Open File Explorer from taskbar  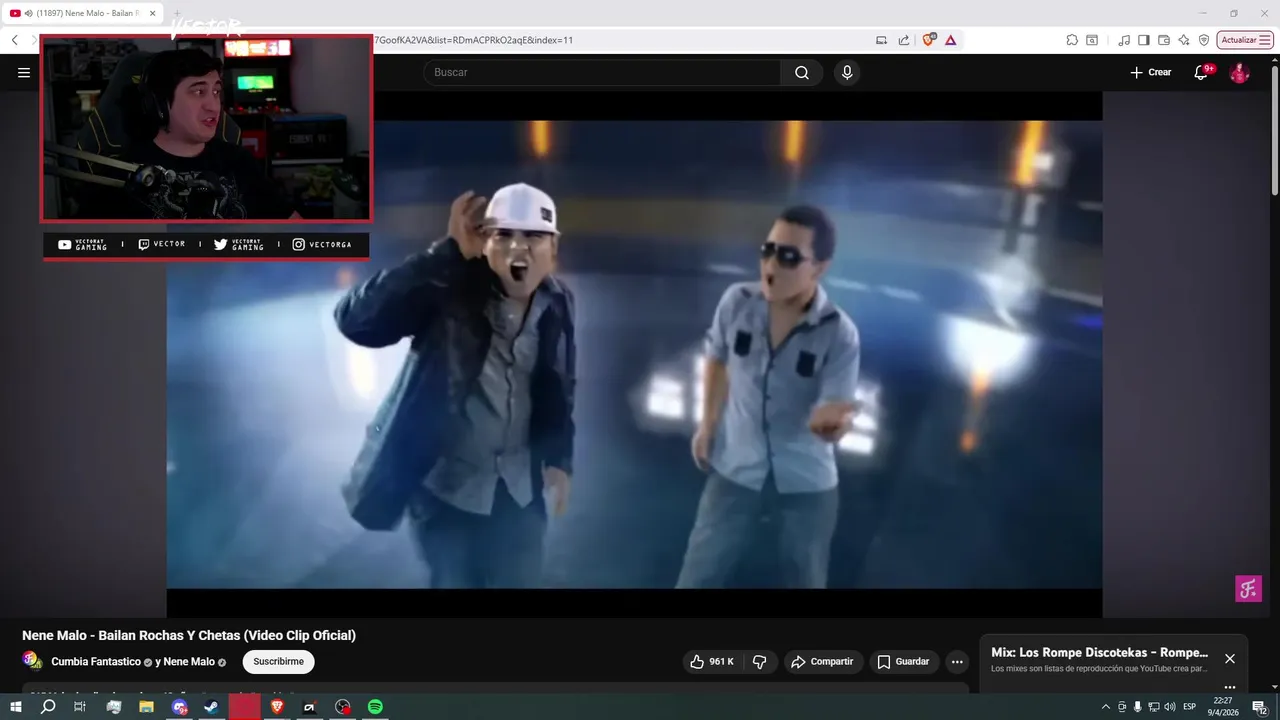[146, 707]
